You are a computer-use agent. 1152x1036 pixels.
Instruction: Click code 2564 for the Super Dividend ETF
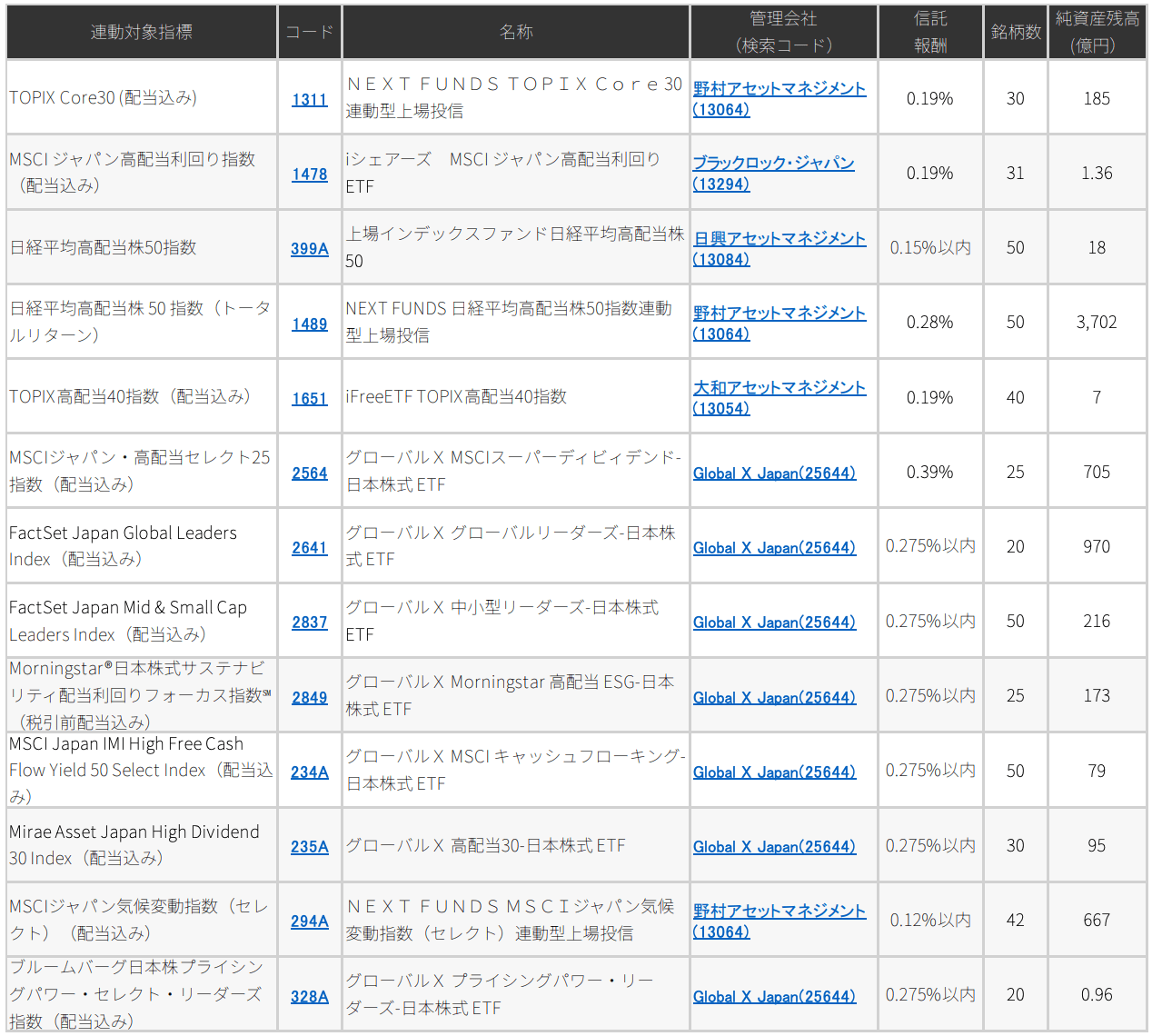tap(309, 473)
